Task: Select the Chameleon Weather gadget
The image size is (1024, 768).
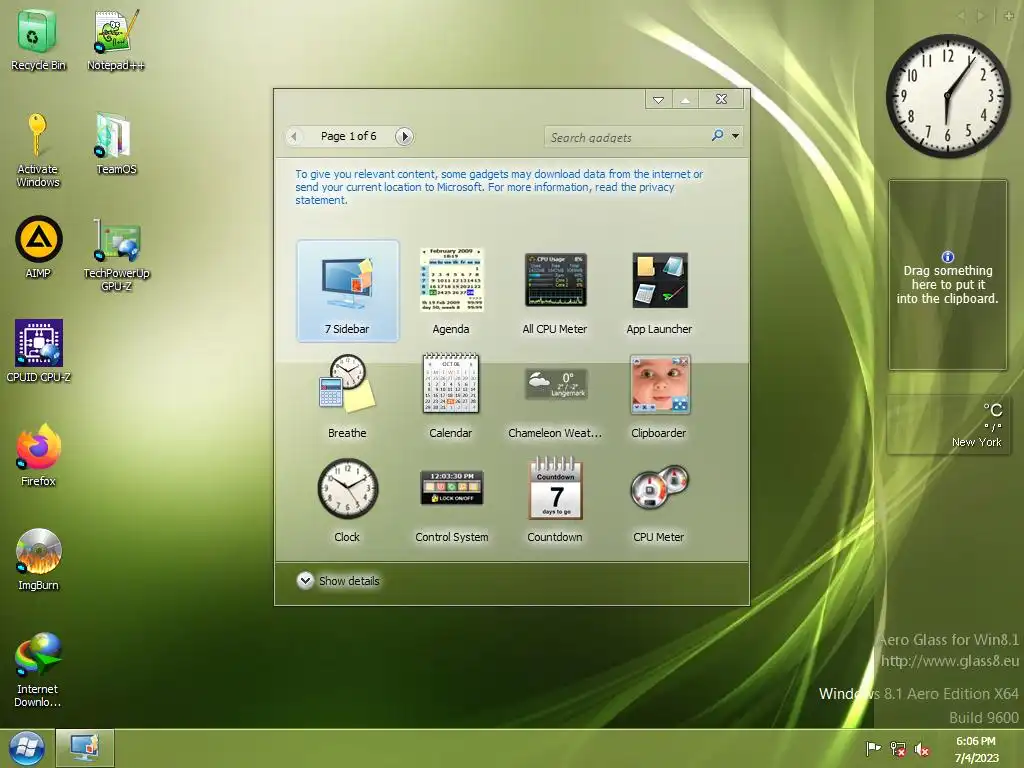Action: pyautogui.click(x=555, y=402)
